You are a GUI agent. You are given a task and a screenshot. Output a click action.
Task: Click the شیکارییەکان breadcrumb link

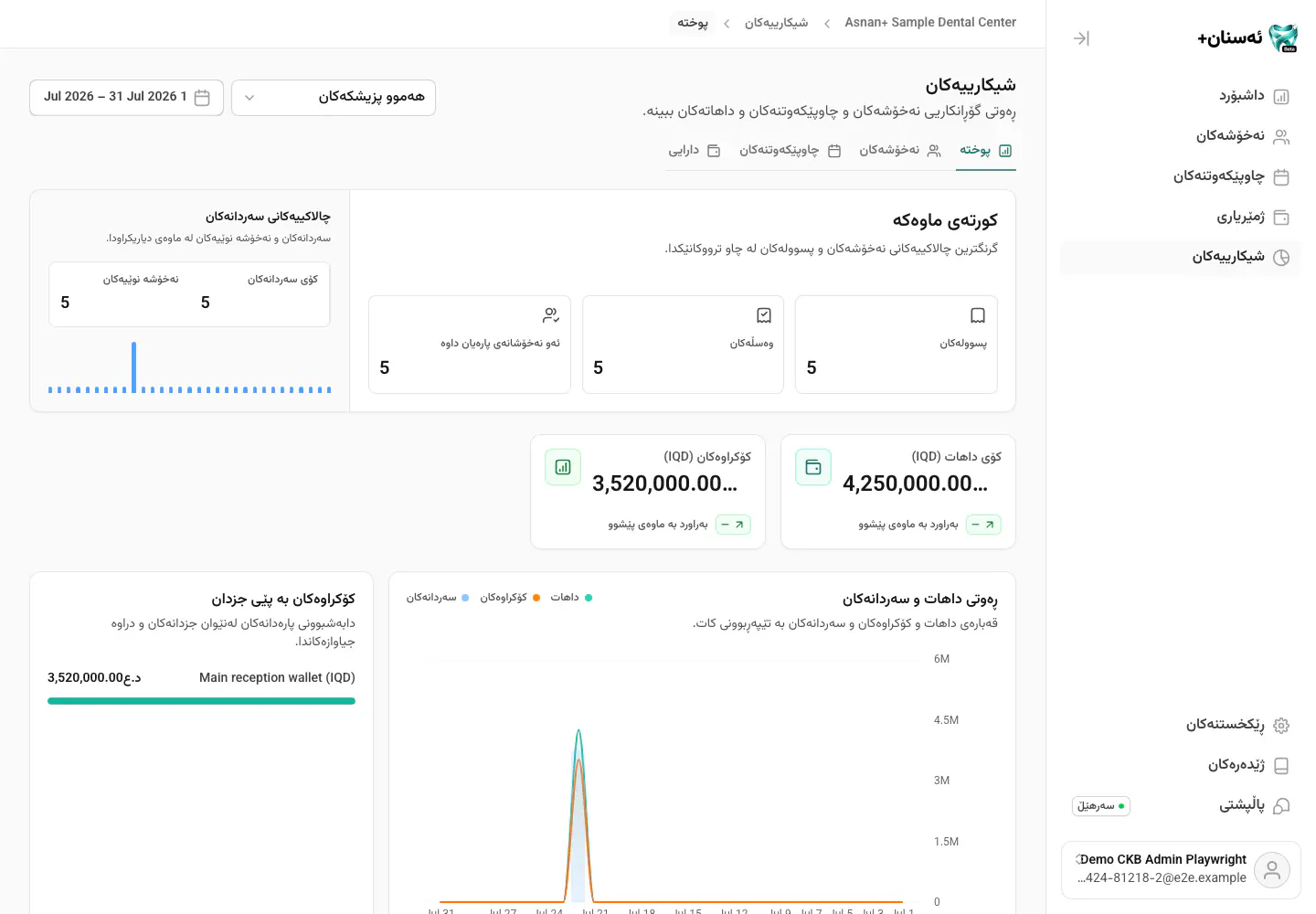776,22
